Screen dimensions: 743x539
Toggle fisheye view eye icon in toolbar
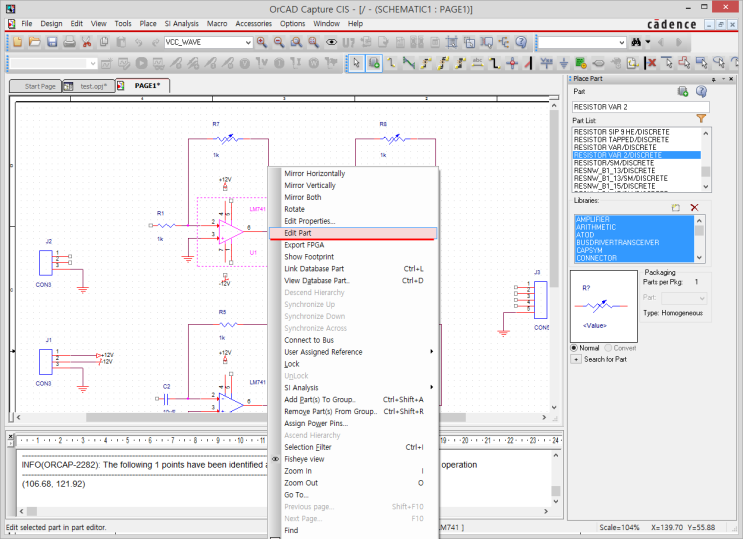click(x=331, y=42)
